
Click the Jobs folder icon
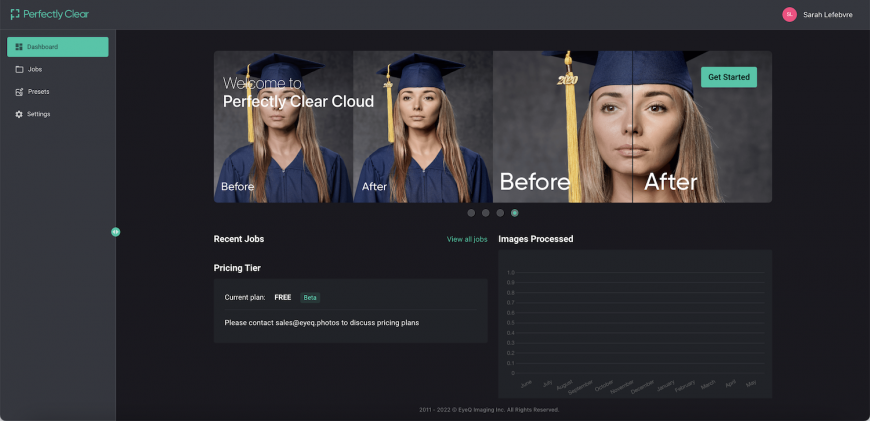[x=19, y=69]
